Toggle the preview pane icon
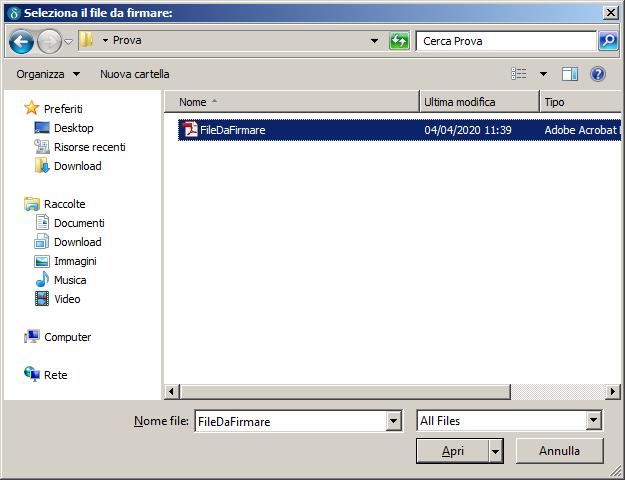 (570, 74)
